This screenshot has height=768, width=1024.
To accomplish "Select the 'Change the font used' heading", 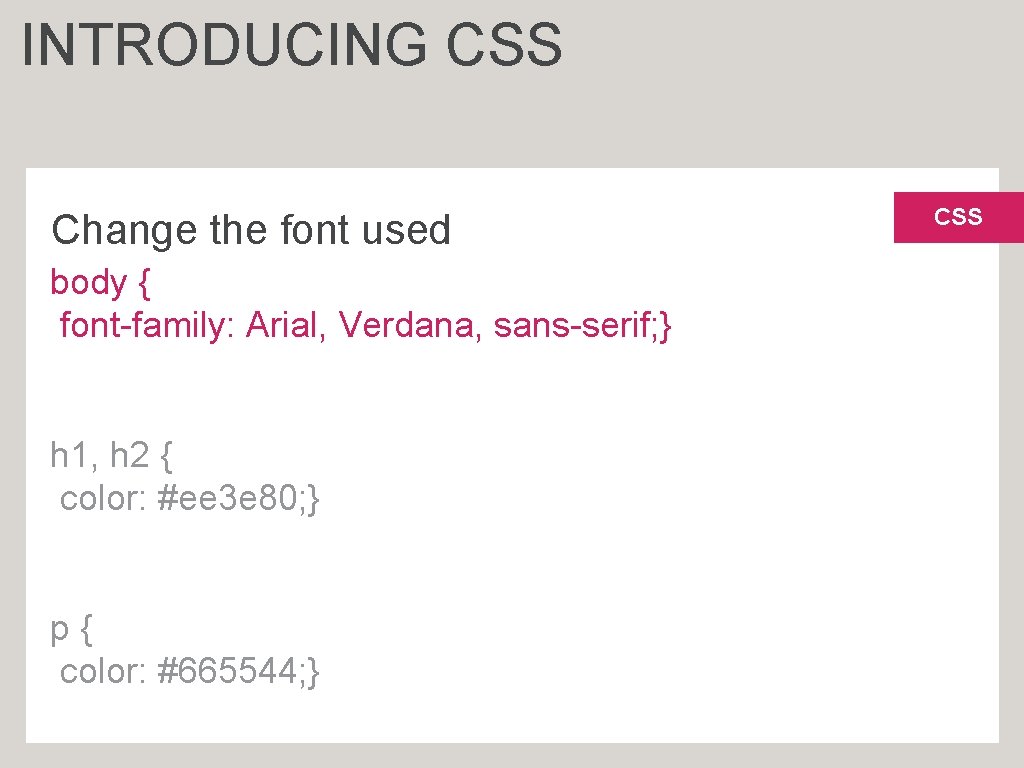I will pyautogui.click(x=251, y=230).
